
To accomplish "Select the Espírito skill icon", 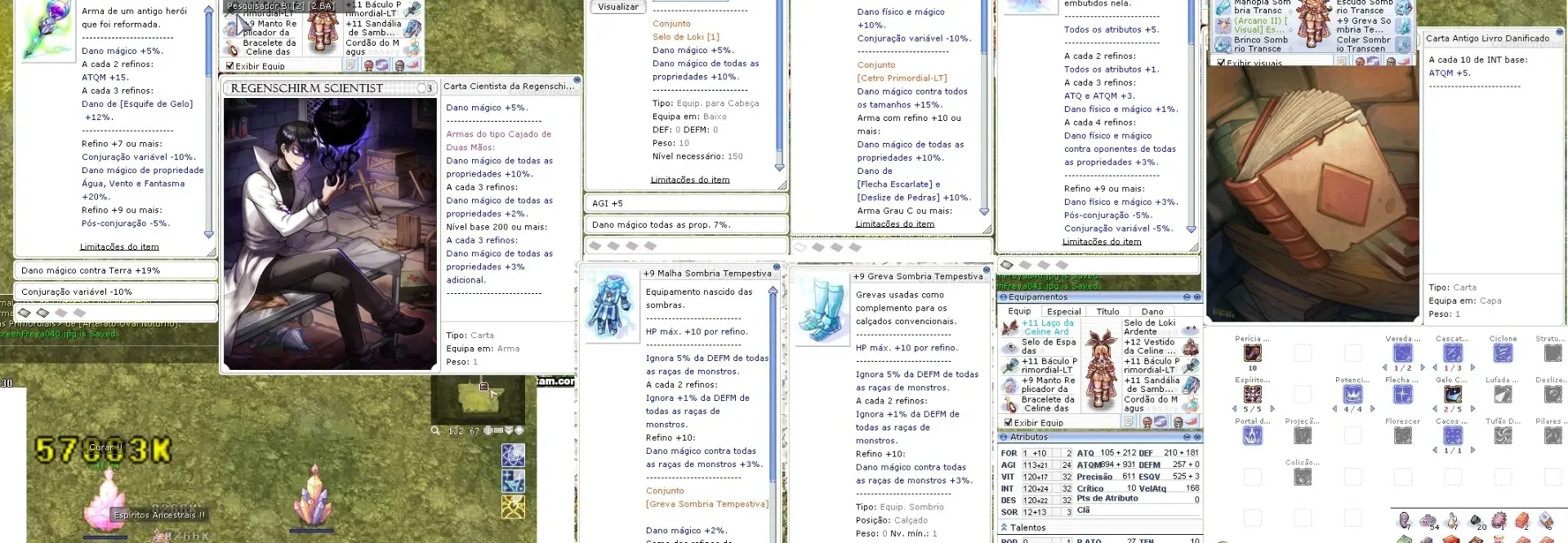I will [x=1252, y=394].
